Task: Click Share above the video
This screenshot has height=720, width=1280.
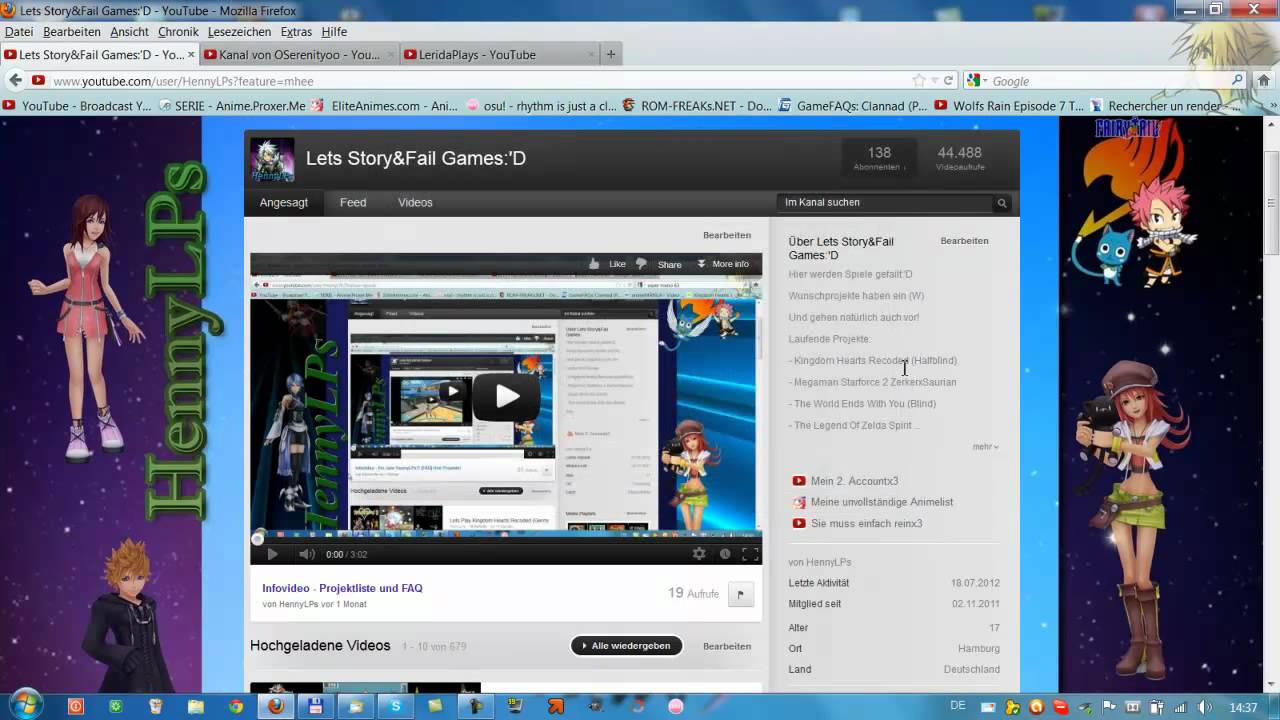Action: tap(670, 264)
